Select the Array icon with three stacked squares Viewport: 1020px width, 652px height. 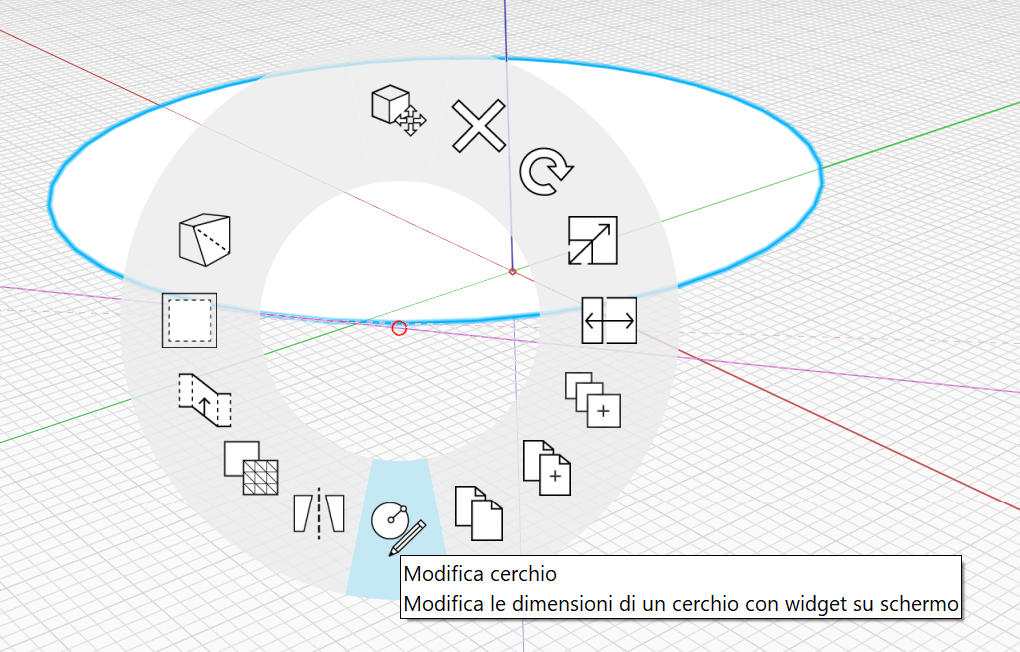(593, 400)
